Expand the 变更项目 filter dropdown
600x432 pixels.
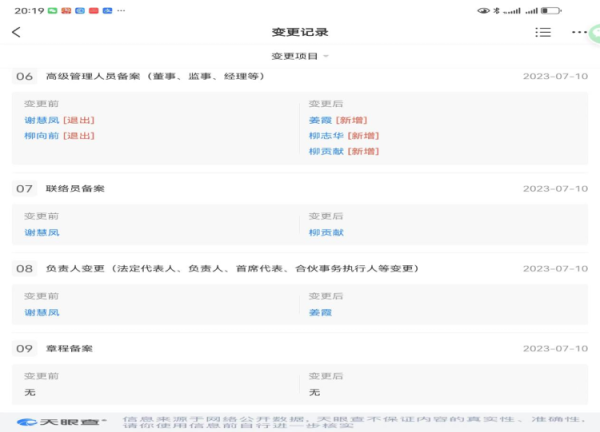click(300, 56)
